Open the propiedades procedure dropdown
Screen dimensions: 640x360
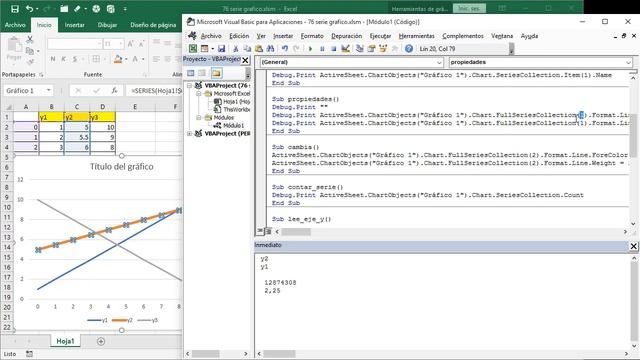[628, 62]
